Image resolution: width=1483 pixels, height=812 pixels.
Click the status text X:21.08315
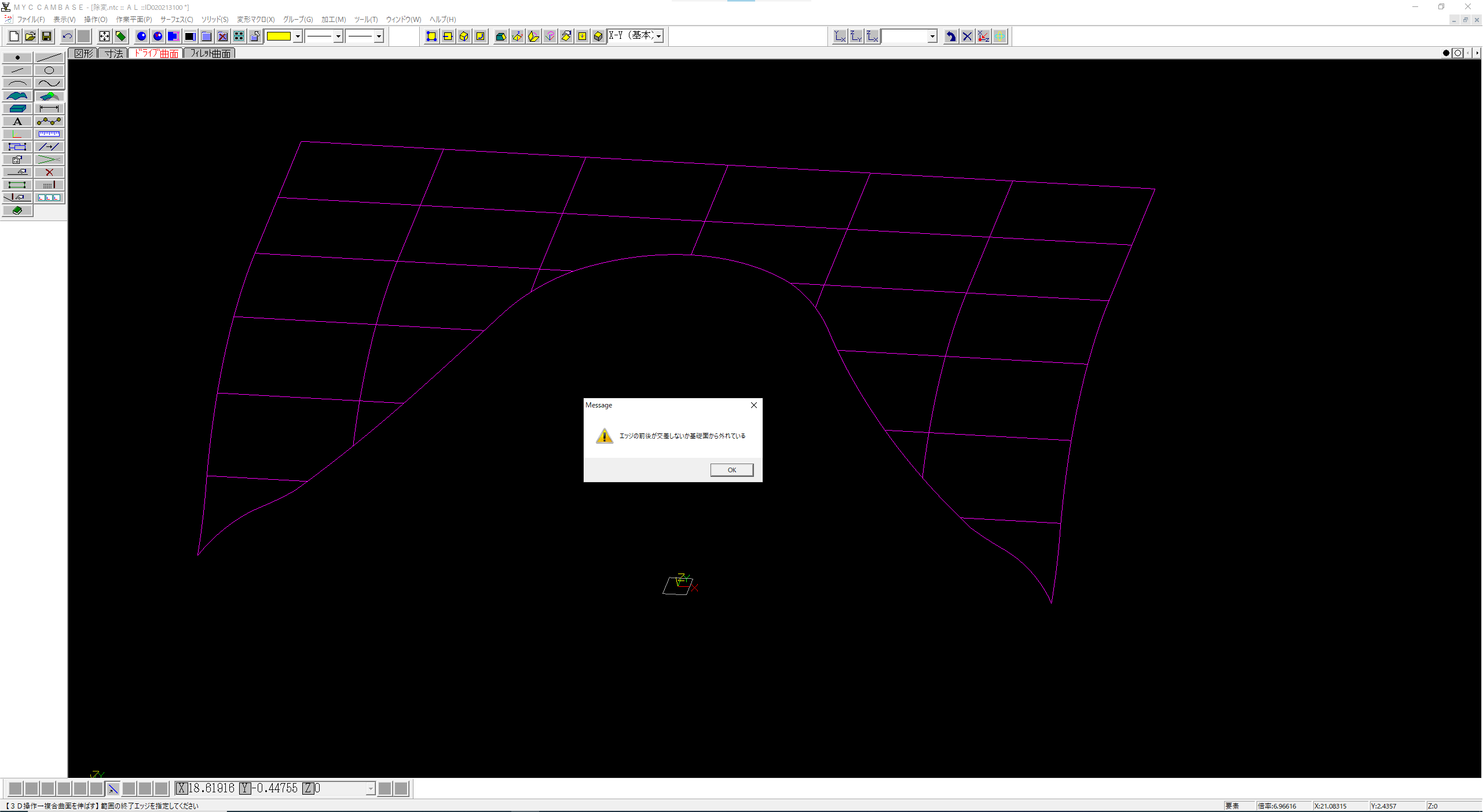[1331, 806]
